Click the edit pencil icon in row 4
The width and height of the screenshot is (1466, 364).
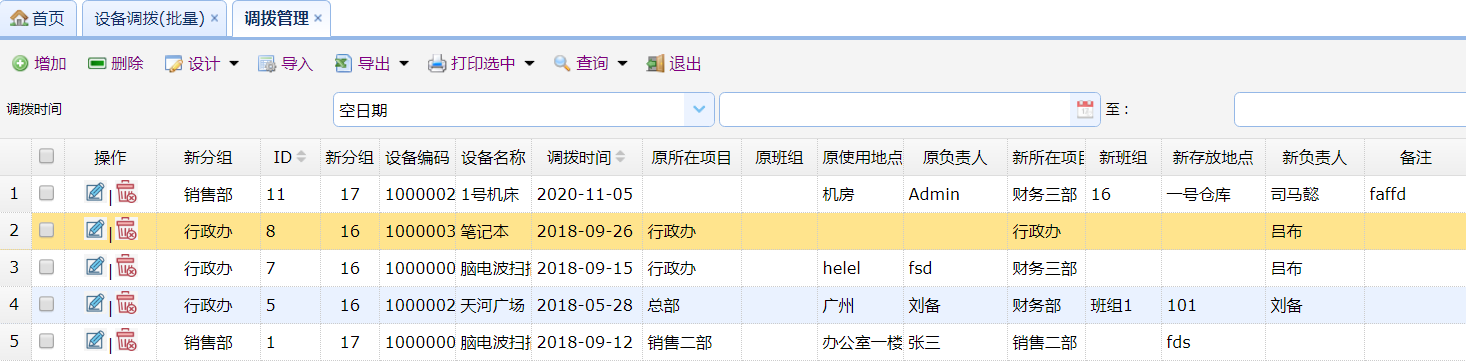click(x=95, y=303)
